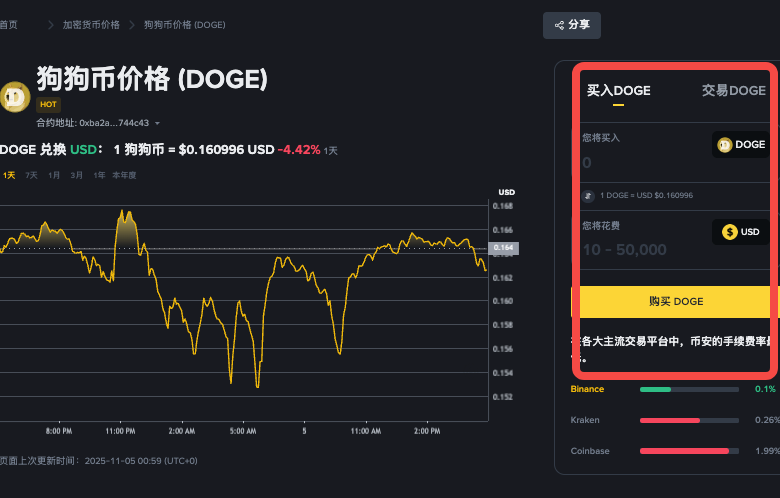The height and width of the screenshot is (498, 780).
Task: Go to 首页 breadcrumb link
Action: tap(8, 25)
